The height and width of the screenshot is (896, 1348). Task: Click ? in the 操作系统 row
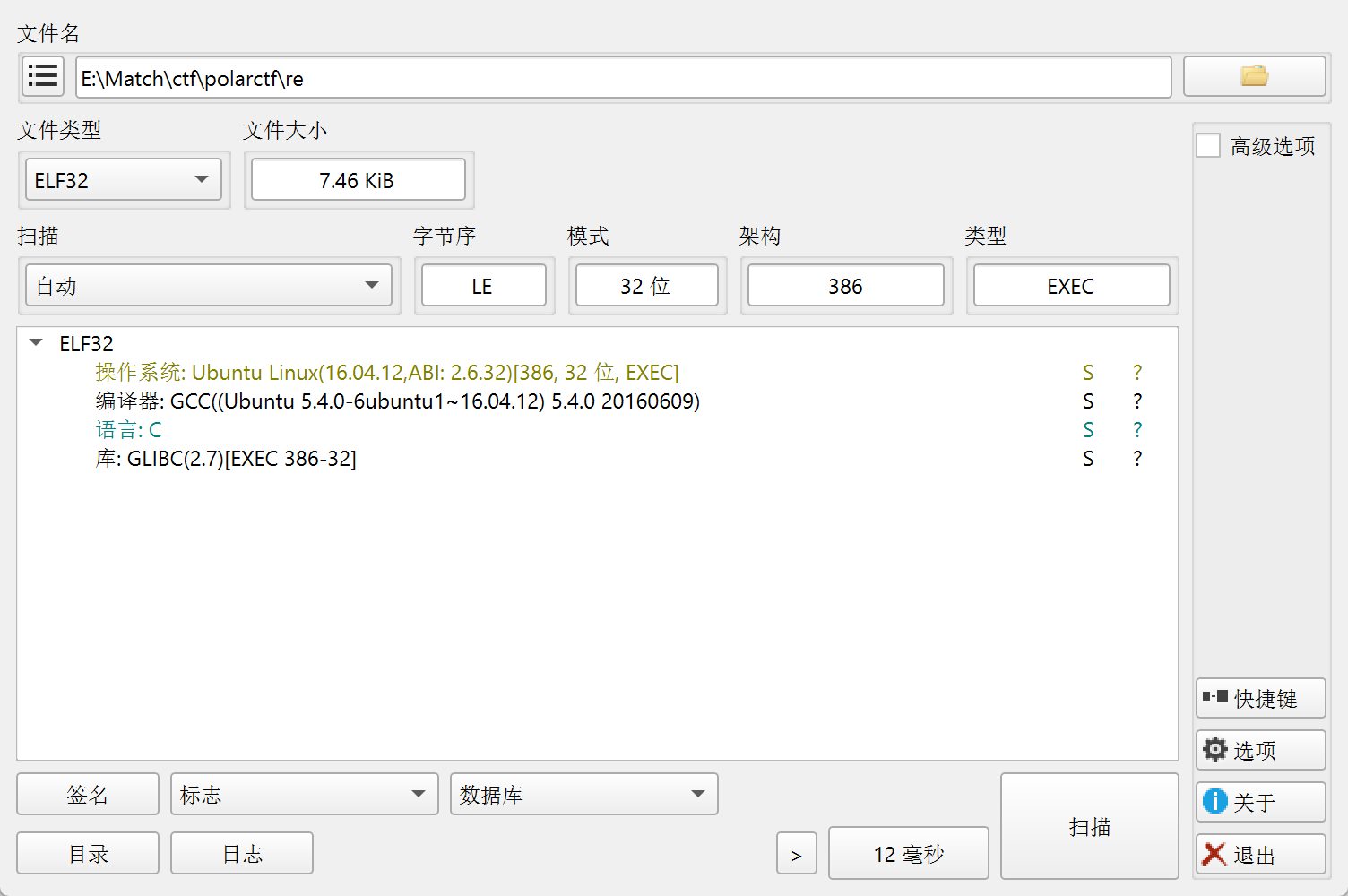point(1137,373)
